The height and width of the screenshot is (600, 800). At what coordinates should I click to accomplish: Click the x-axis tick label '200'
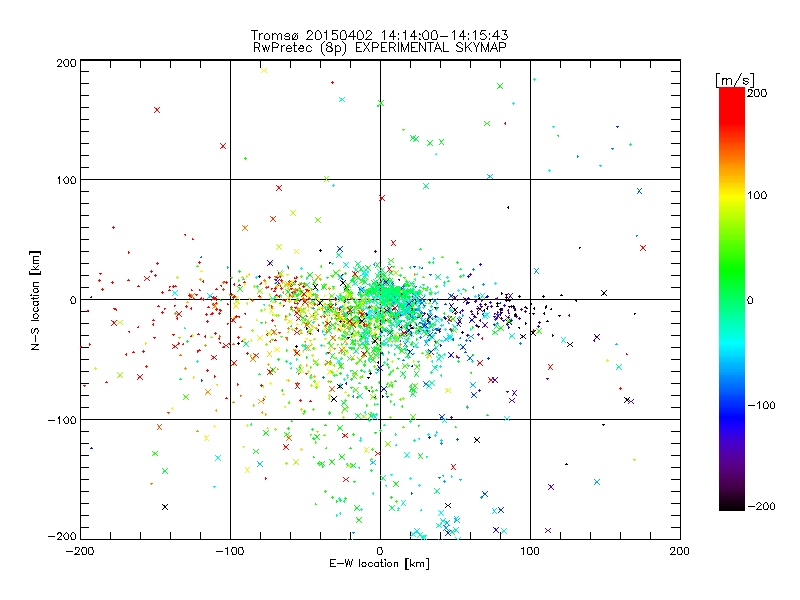pyautogui.click(x=680, y=551)
